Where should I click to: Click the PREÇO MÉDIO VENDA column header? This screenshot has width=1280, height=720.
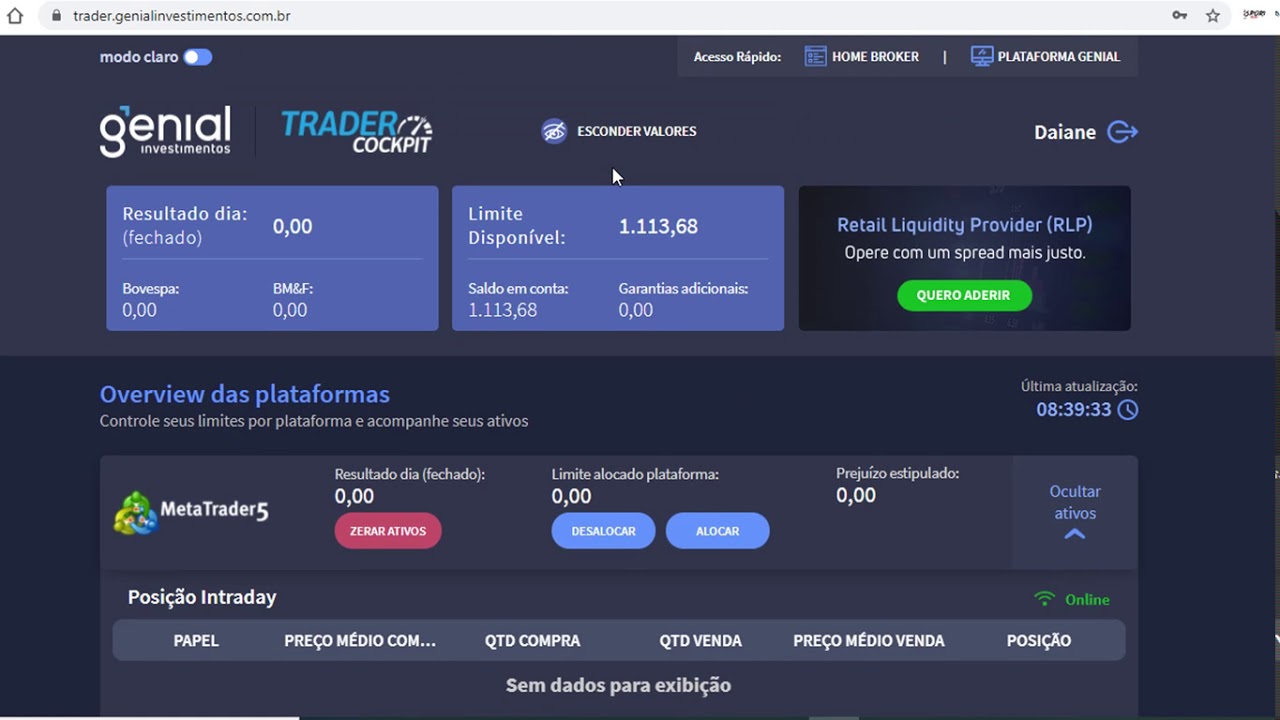[869, 641]
